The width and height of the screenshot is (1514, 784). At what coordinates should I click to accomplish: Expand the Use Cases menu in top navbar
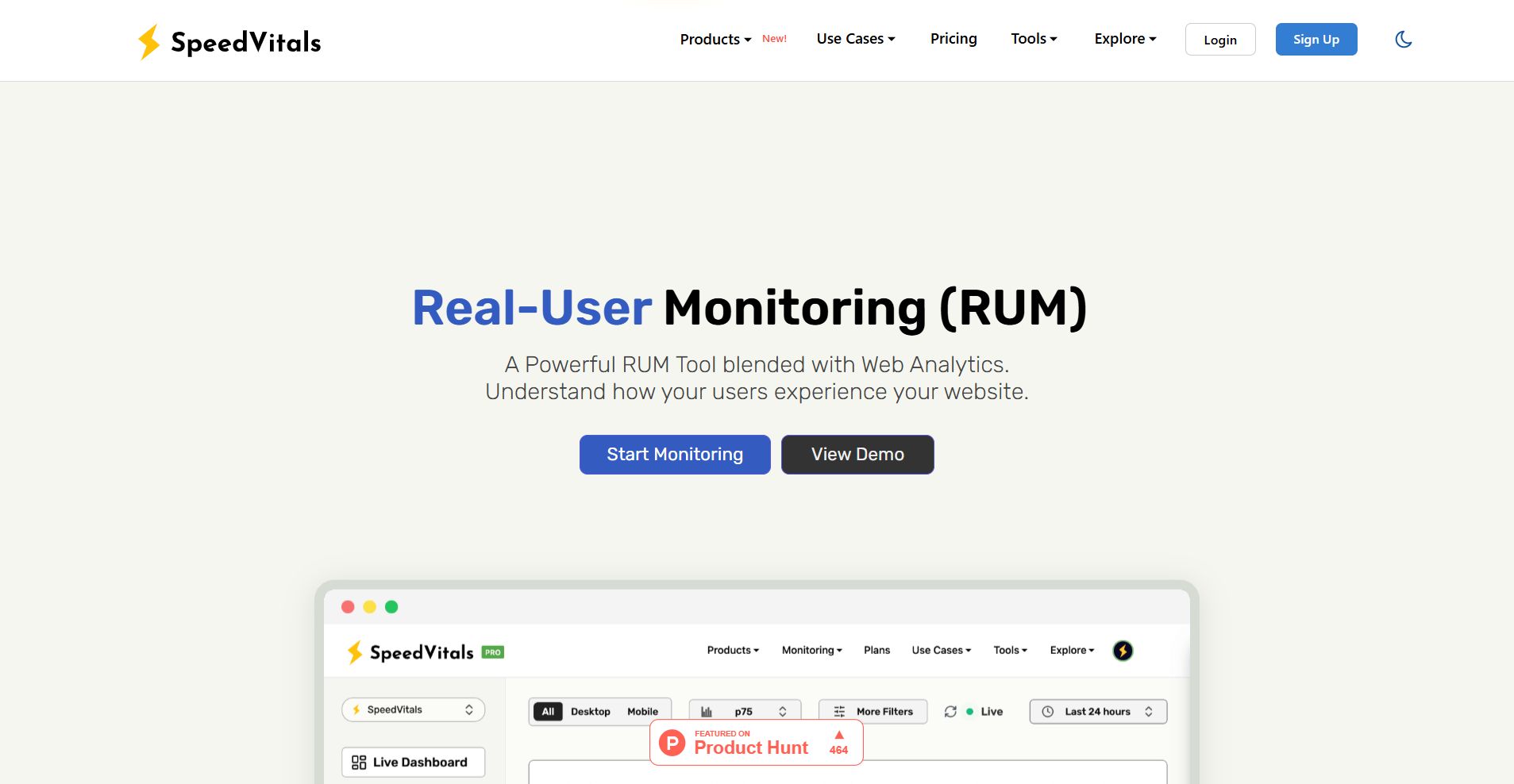coord(856,39)
